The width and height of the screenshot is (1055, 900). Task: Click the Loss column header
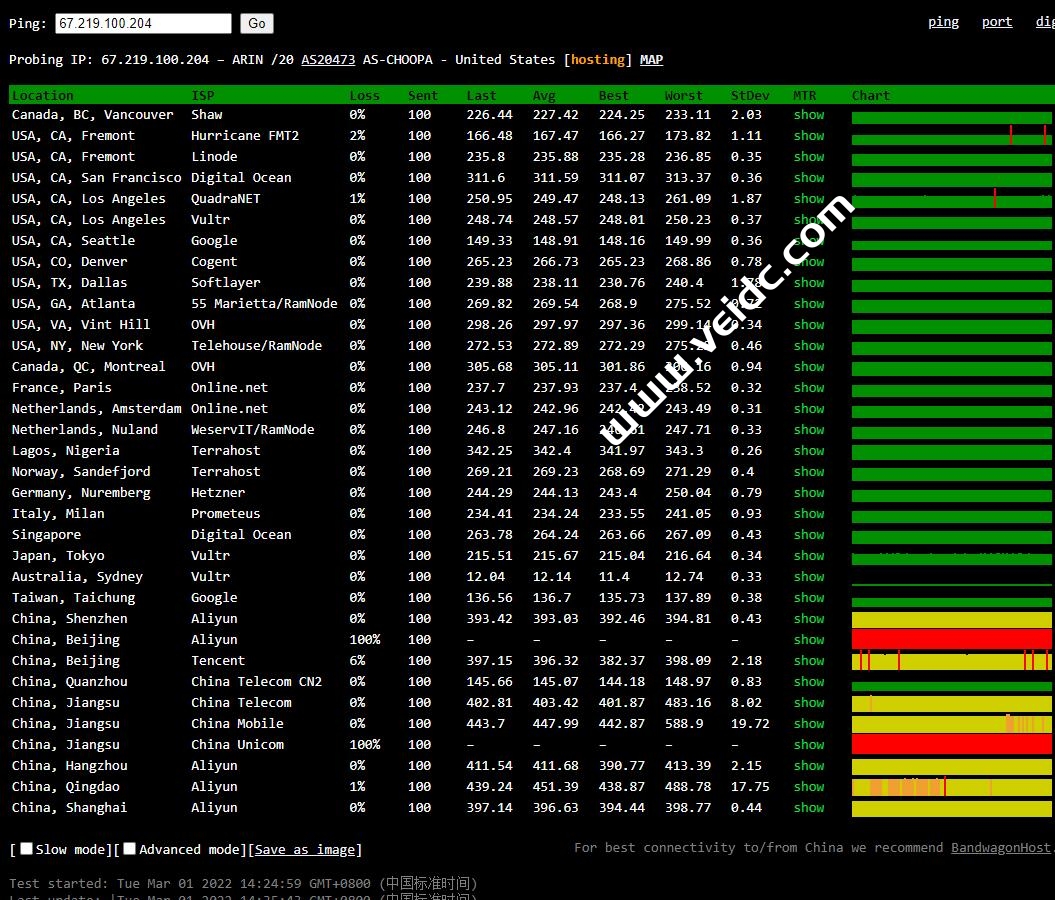[x=364, y=96]
